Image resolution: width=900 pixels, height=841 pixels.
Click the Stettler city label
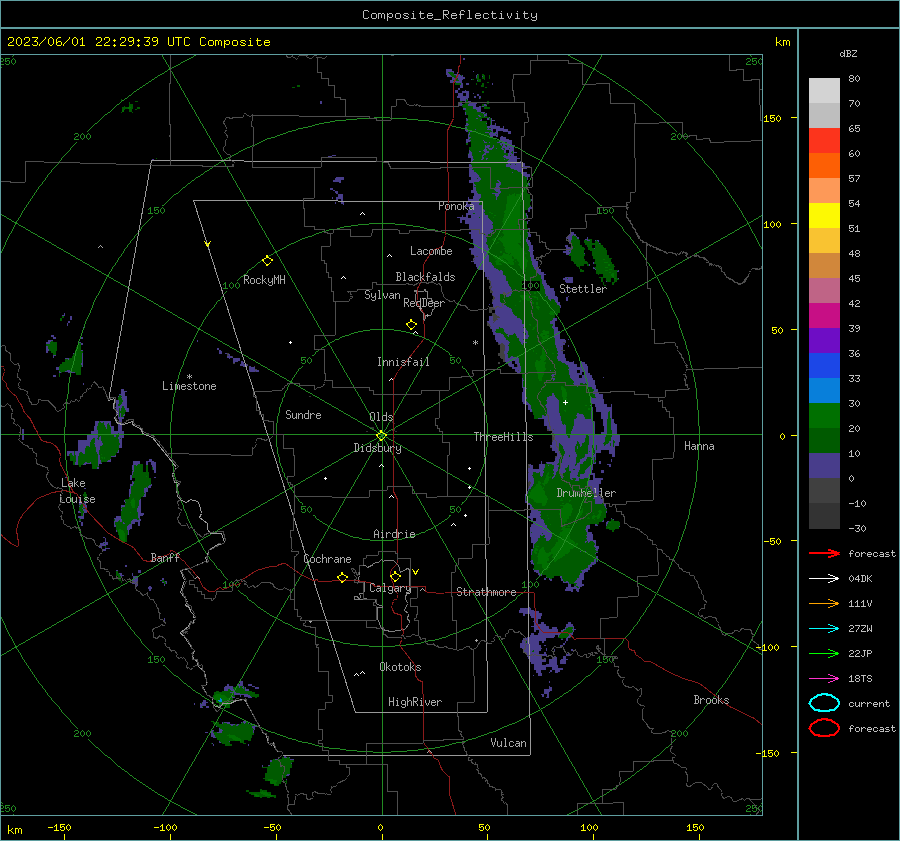pos(583,289)
